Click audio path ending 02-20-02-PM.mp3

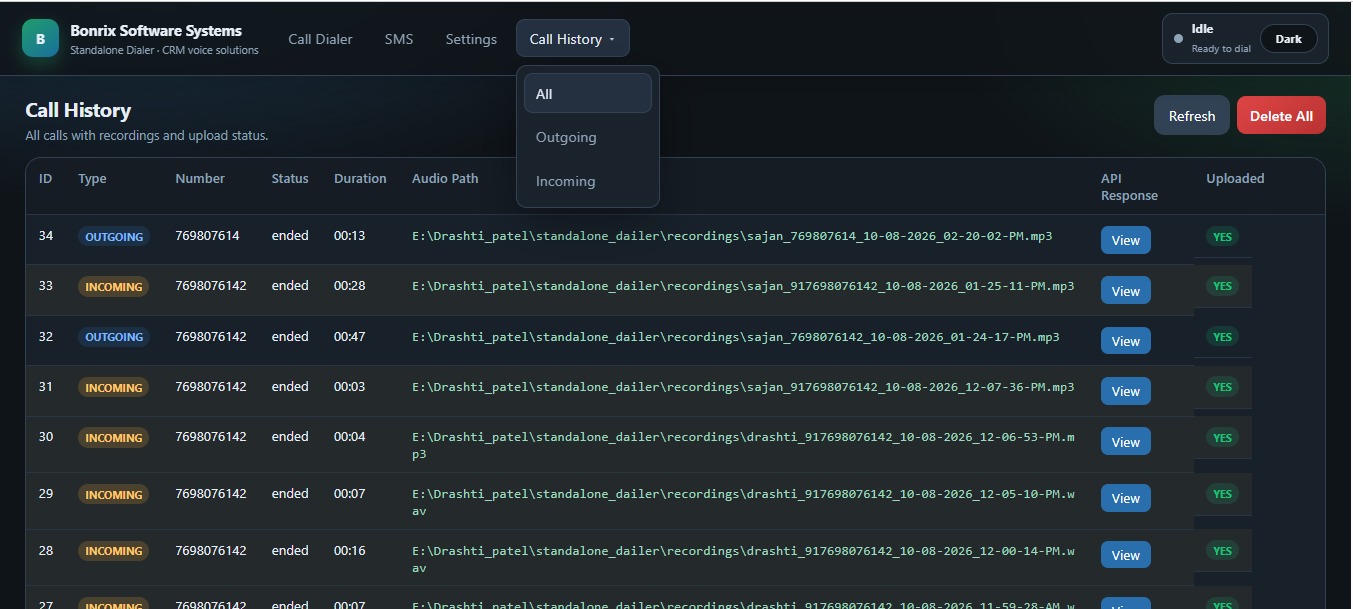click(732, 236)
